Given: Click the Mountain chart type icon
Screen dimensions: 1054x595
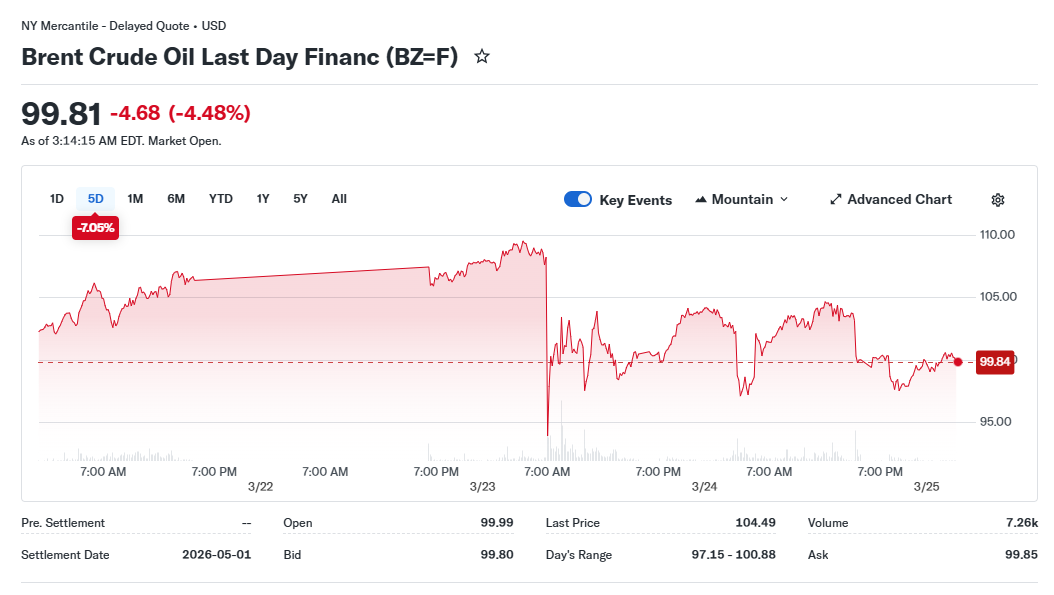Looking at the screenshot, I should coord(701,200).
